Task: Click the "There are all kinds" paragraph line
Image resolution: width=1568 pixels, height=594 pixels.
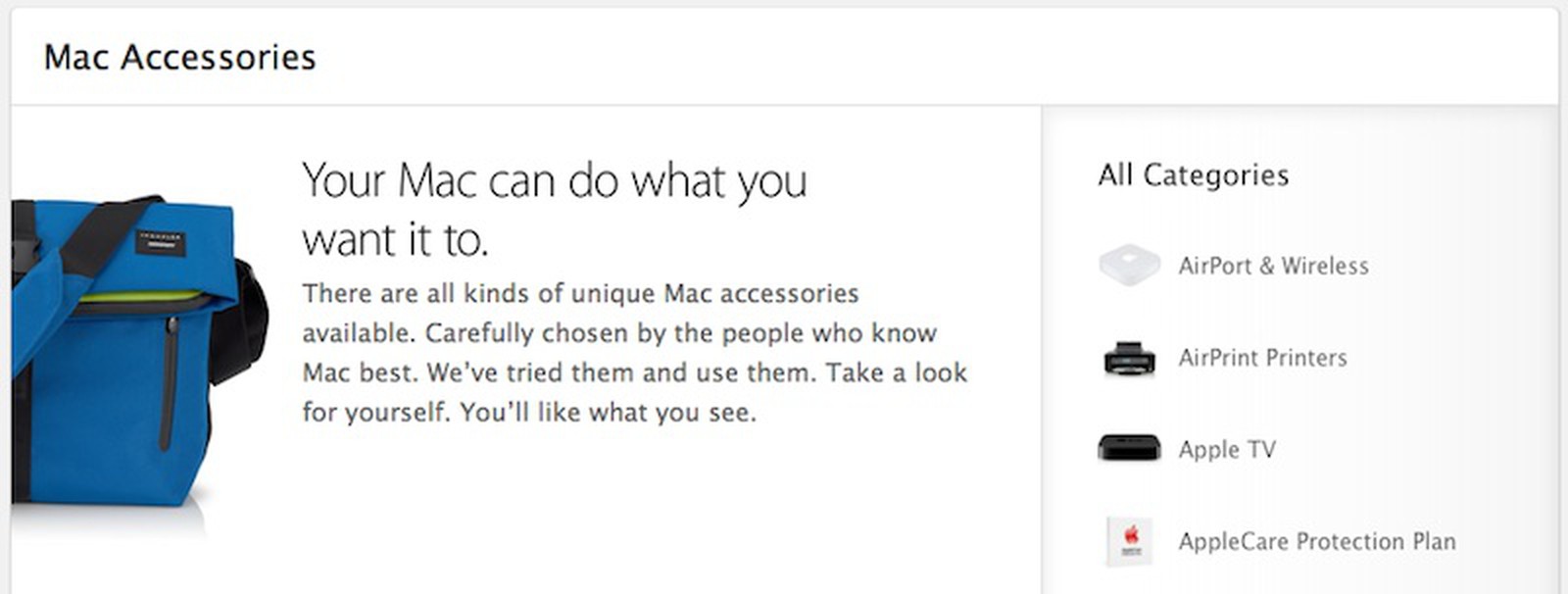Action: pyautogui.click(x=580, y=293)
